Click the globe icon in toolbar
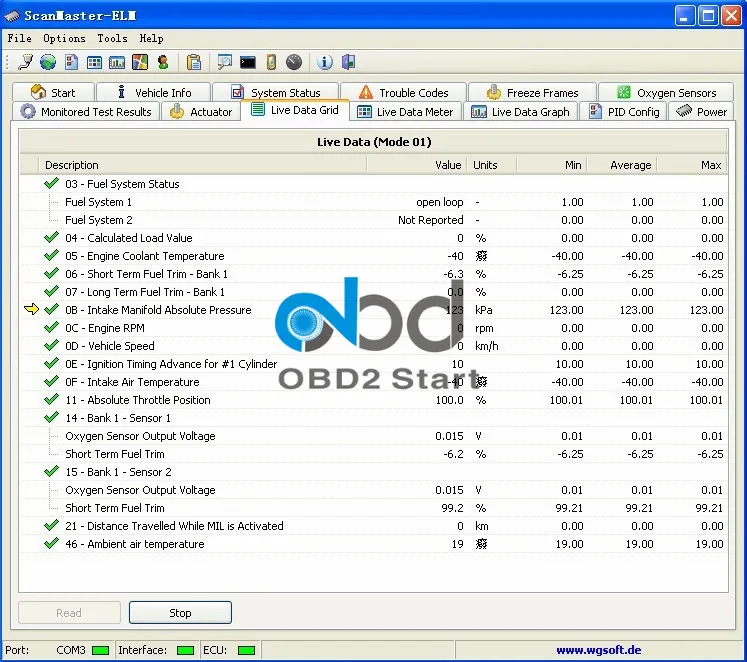Image resolution: width=747 pixels, height=662 pixels. click(48, 62)
